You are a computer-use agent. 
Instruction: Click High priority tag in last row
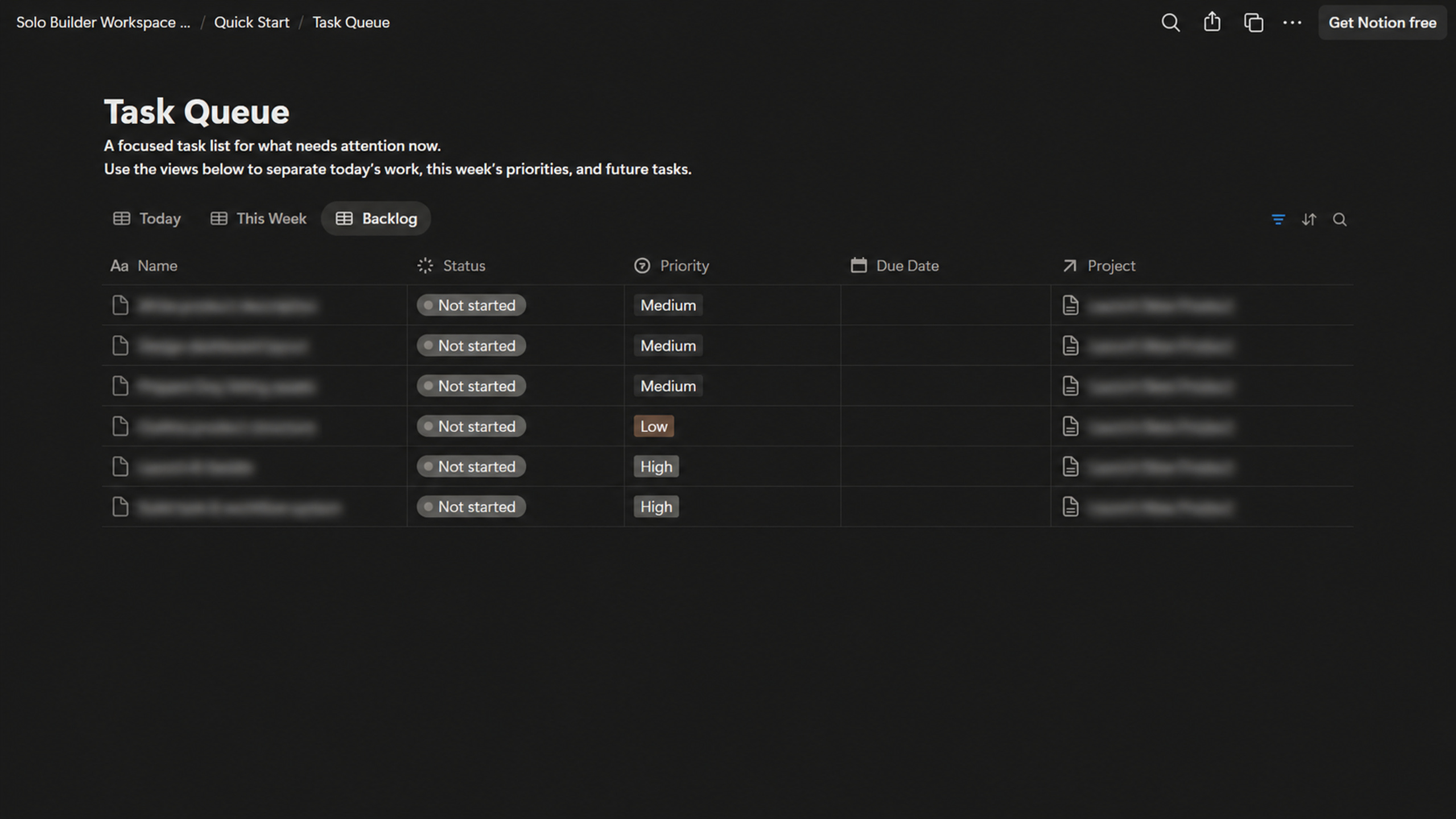[656, 507]
